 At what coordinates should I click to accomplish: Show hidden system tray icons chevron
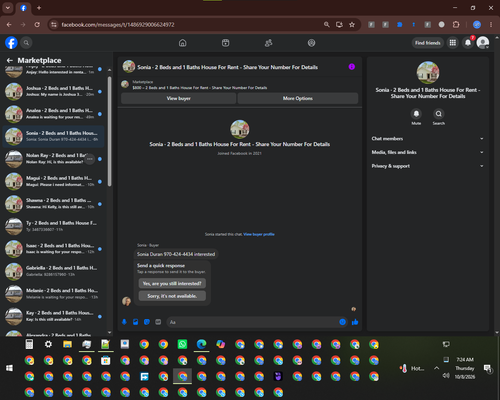coord(436,368)
